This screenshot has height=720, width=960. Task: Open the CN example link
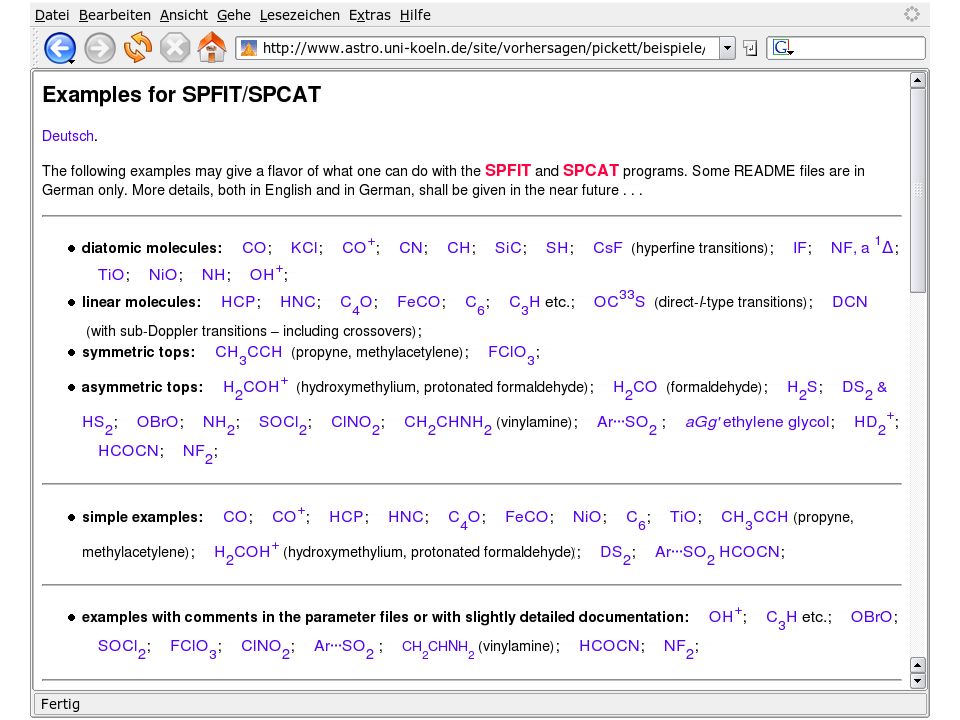coord(411,248)
